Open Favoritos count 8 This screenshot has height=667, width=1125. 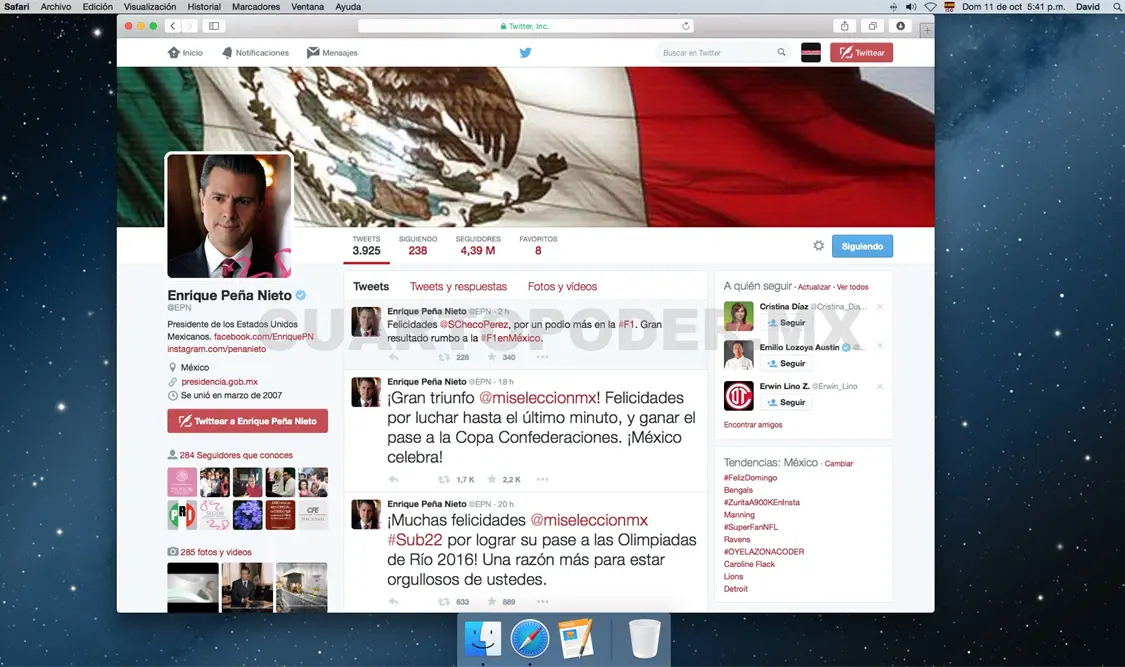(x=538, y=246)
